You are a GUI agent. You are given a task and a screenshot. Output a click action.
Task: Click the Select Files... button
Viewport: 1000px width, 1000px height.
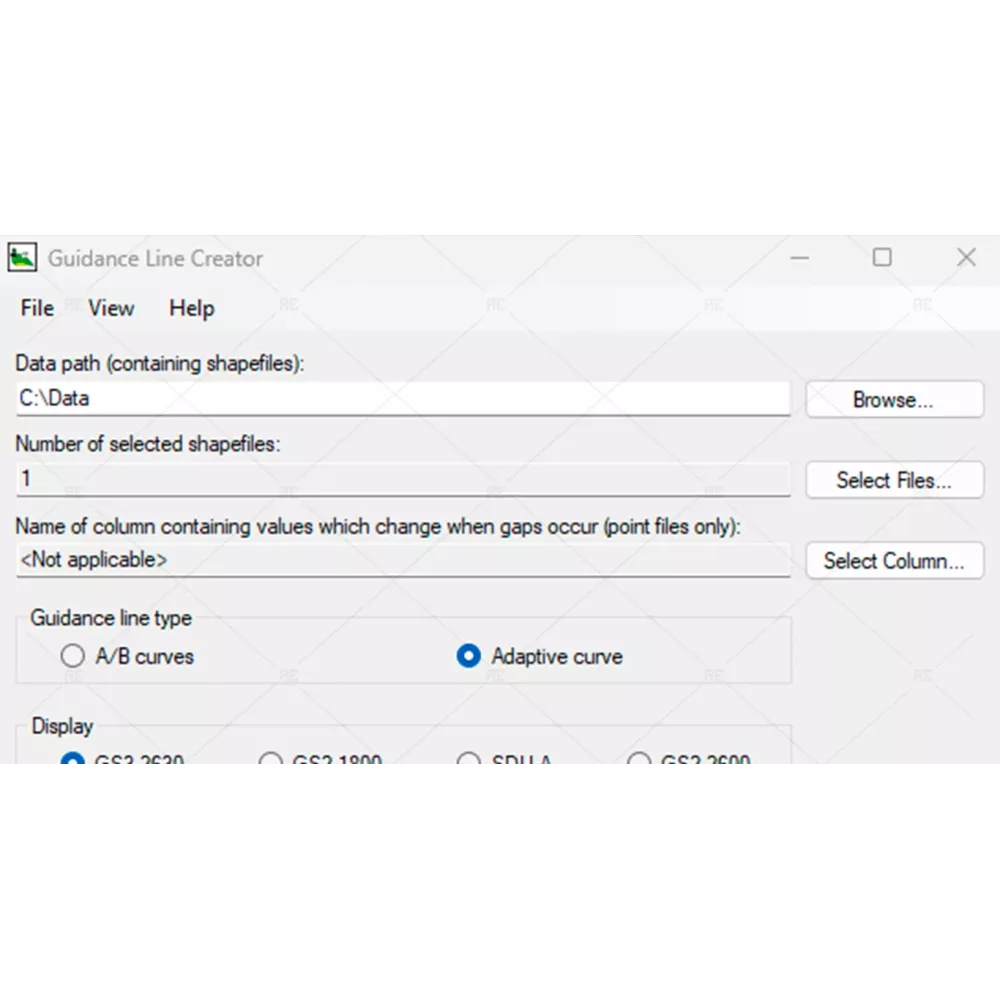point(894,480)
